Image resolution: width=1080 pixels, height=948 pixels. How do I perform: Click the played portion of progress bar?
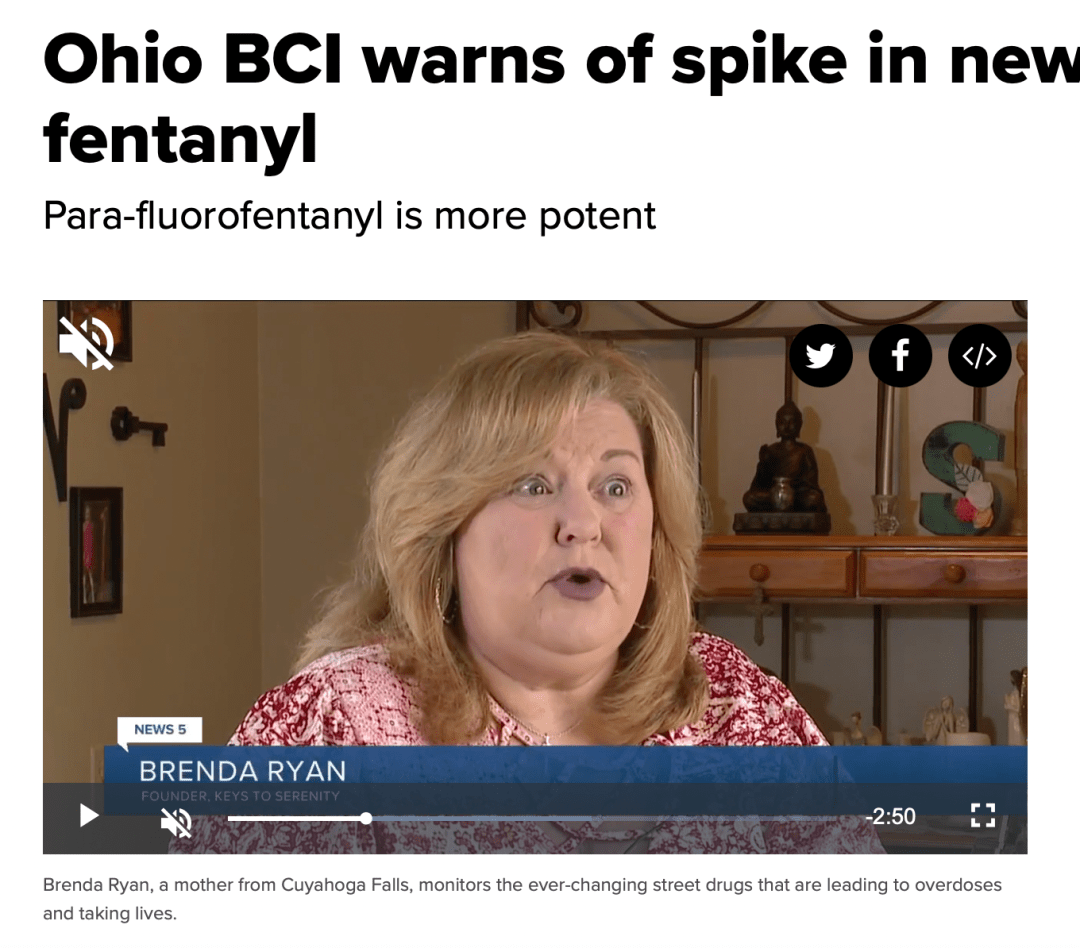point(295,818)
